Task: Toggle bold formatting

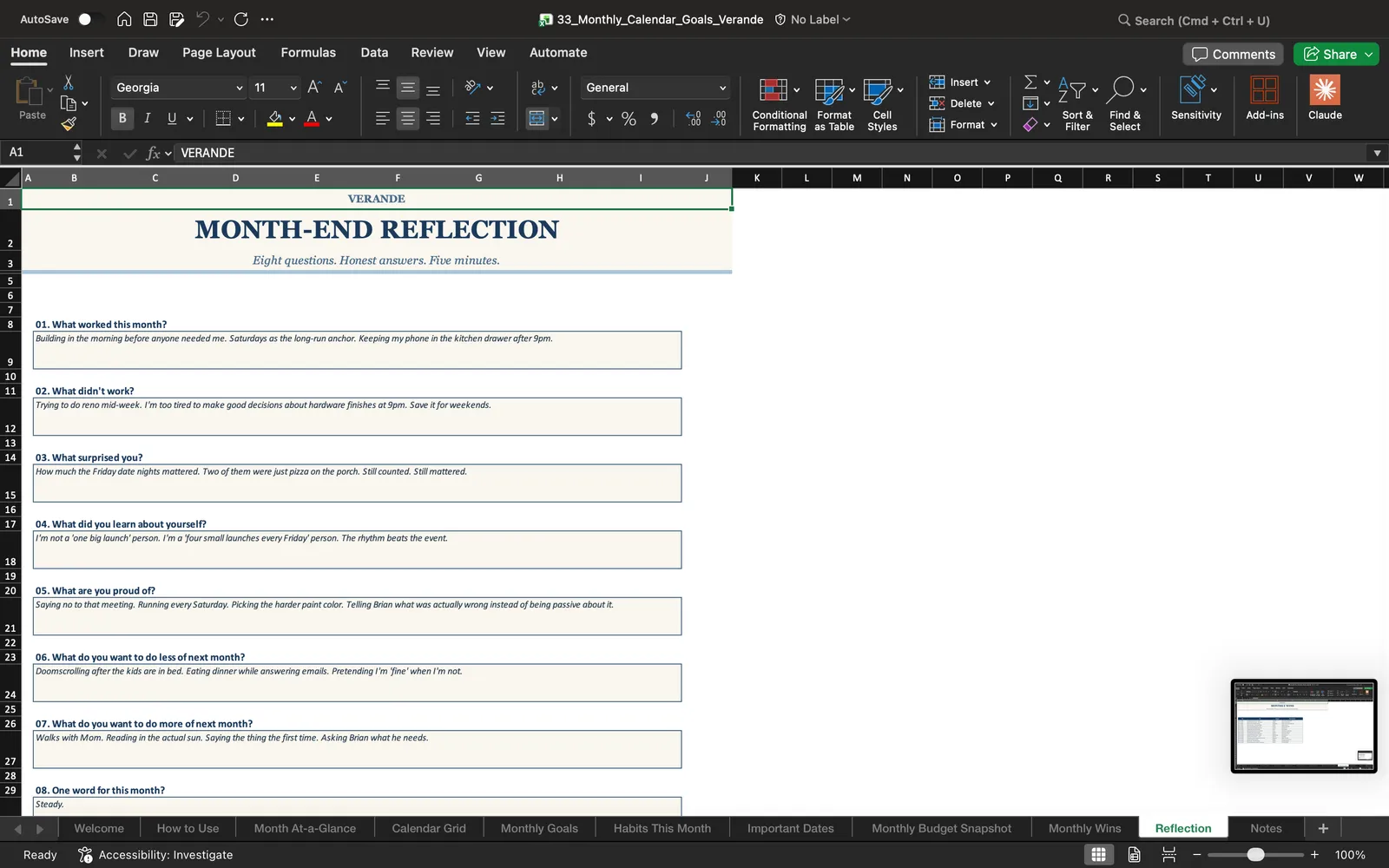Action: (x=122, y=118)
